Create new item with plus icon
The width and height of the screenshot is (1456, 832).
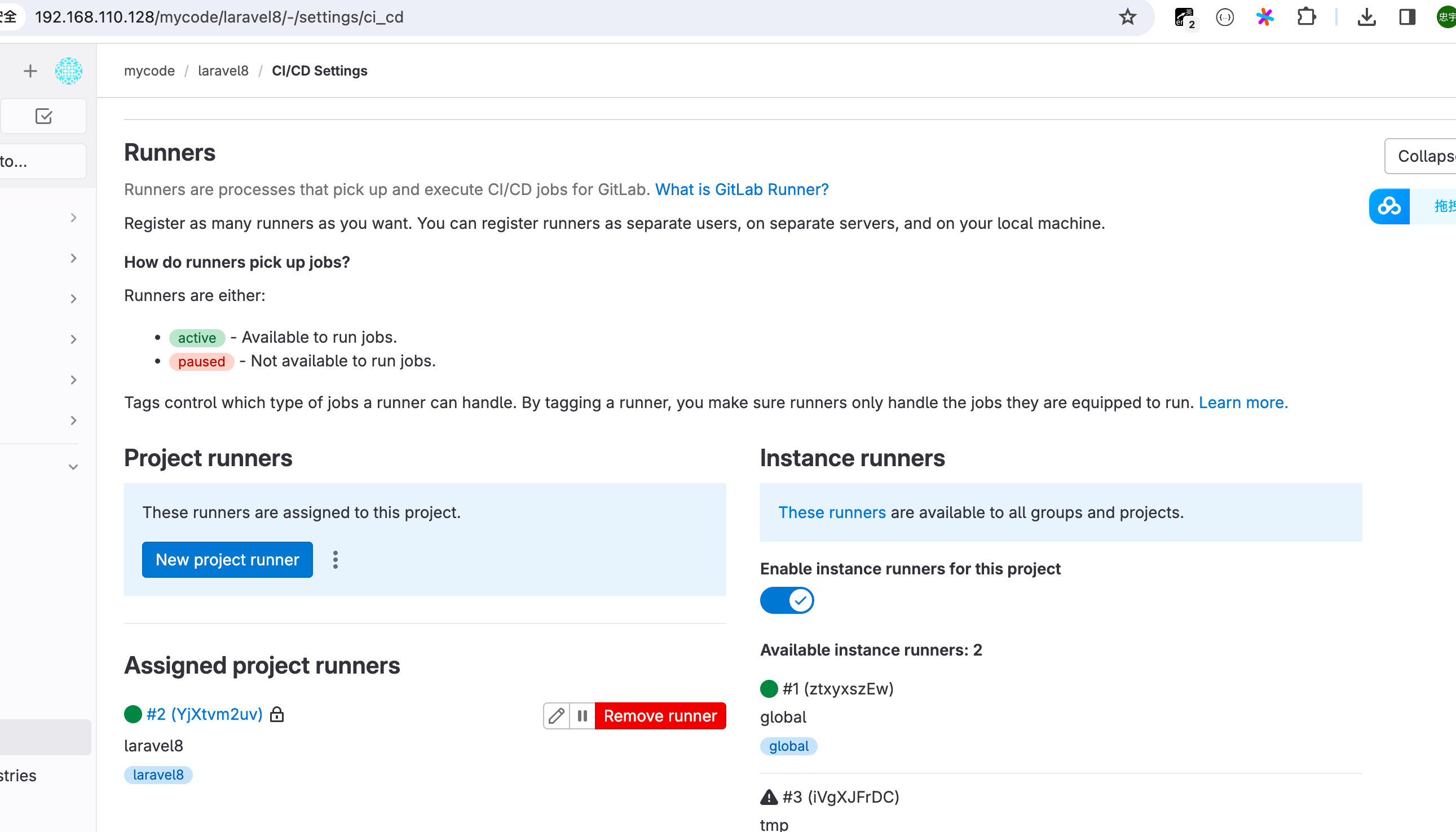(x=30, y=71)
